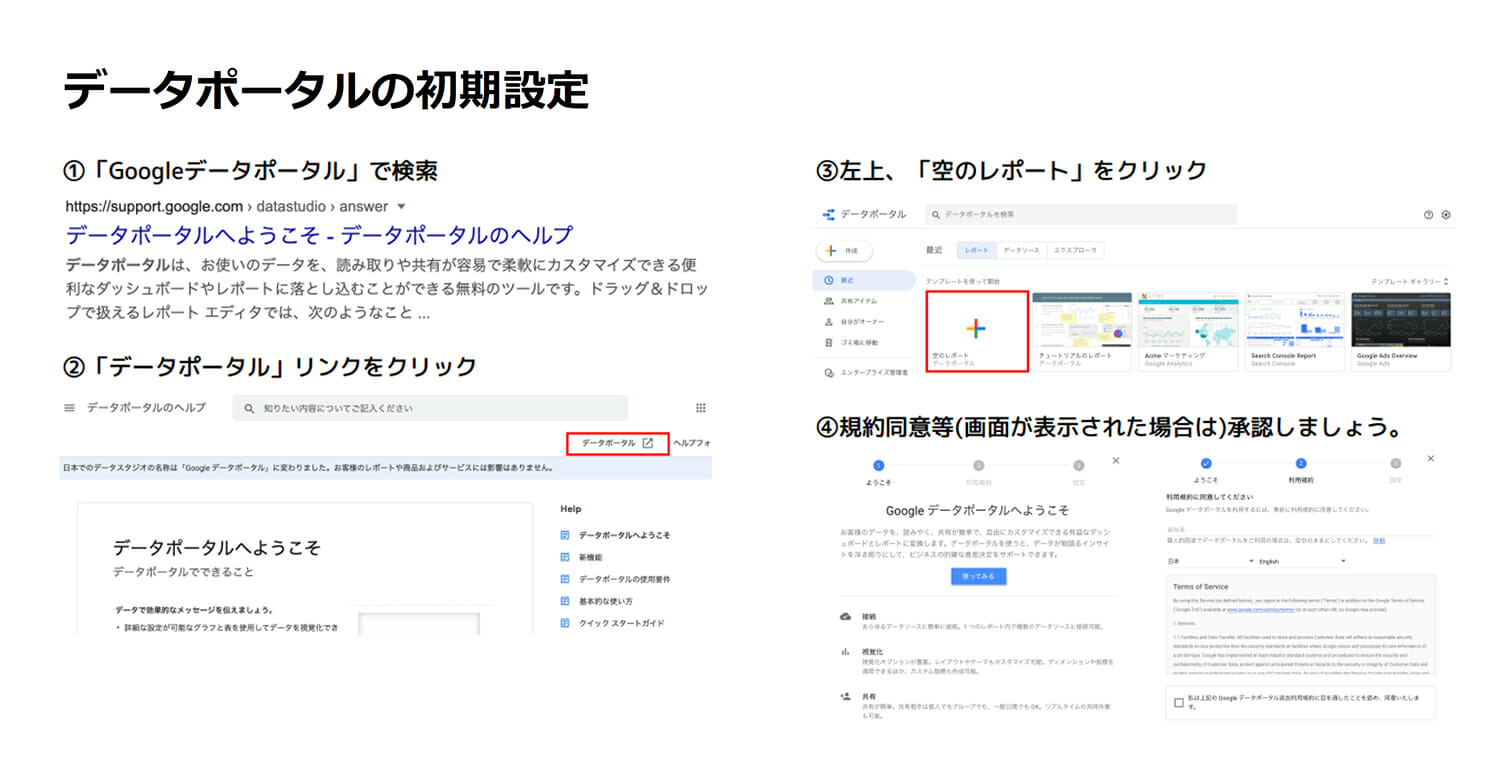Click the help question mark icon

(x=1428, y=215)
